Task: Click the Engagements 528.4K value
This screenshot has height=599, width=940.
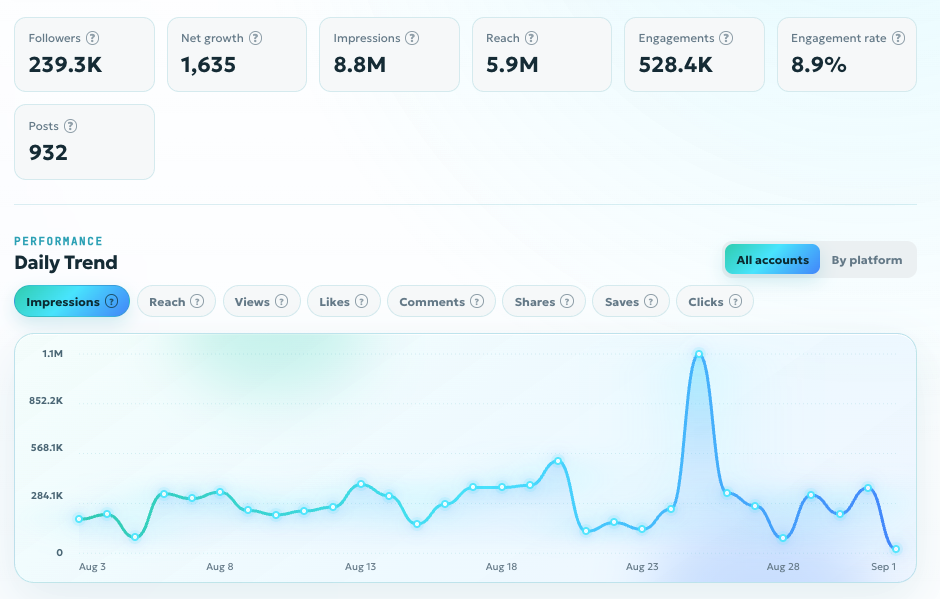Action: click(x=676, y=65)
